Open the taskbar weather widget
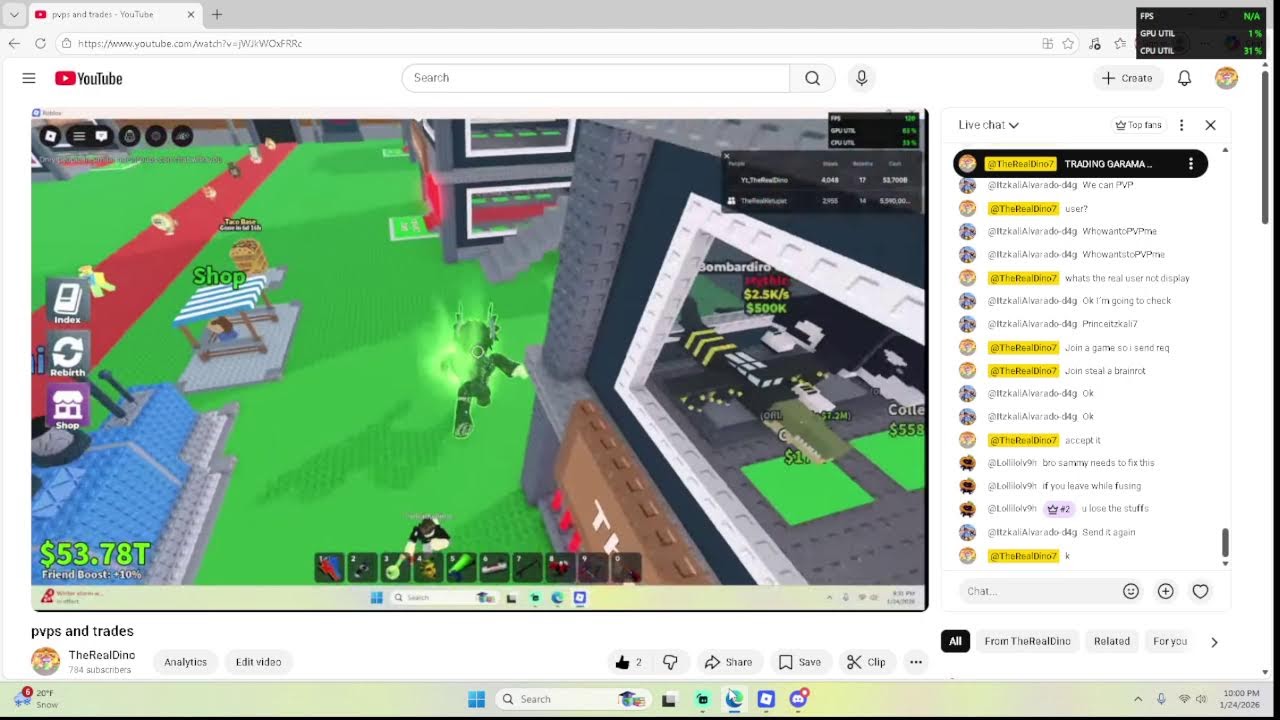Image resolution: width=1280 pixels, height=720 pixels. (35, 698)
